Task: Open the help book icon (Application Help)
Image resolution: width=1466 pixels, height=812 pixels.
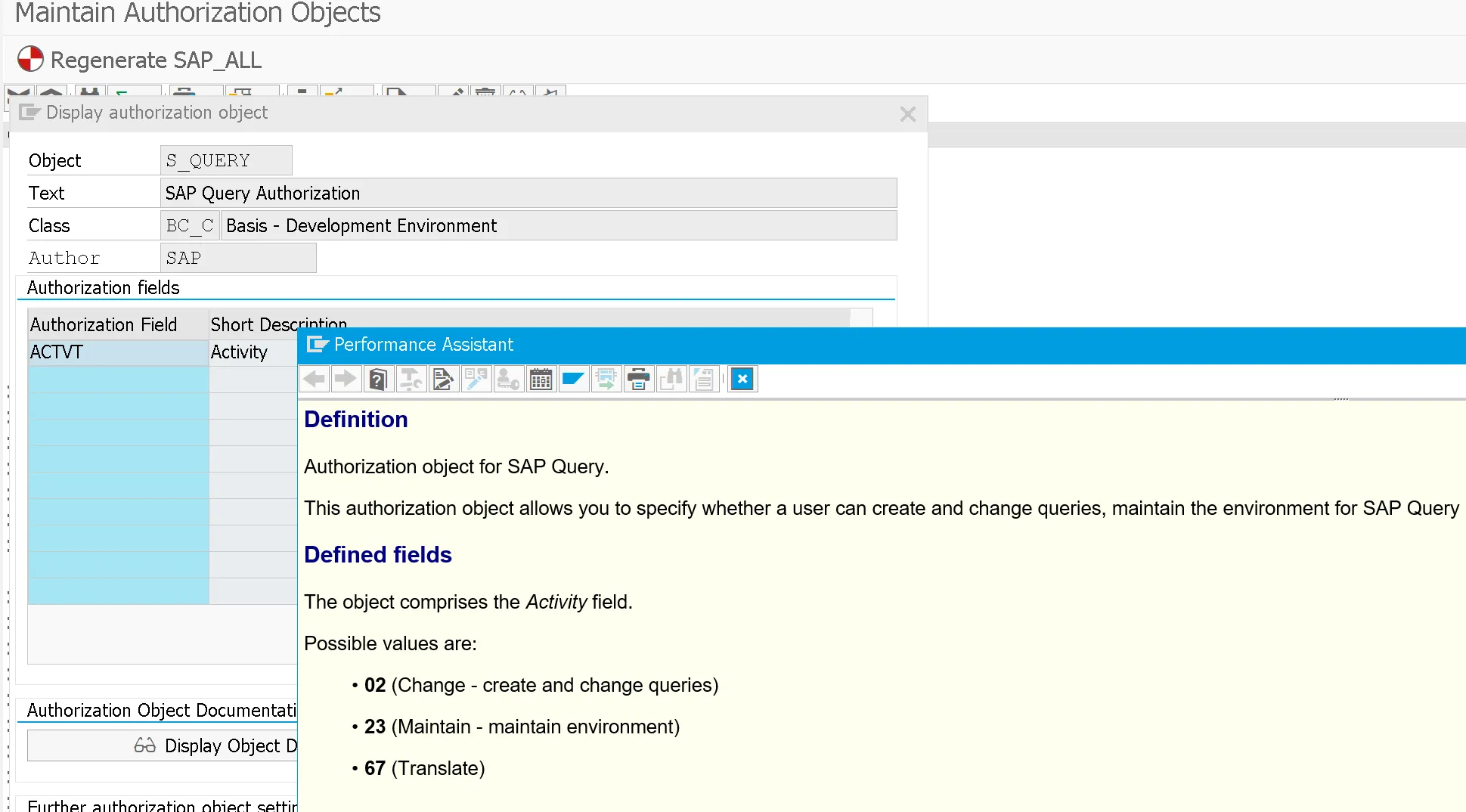Action: [378, 379]
